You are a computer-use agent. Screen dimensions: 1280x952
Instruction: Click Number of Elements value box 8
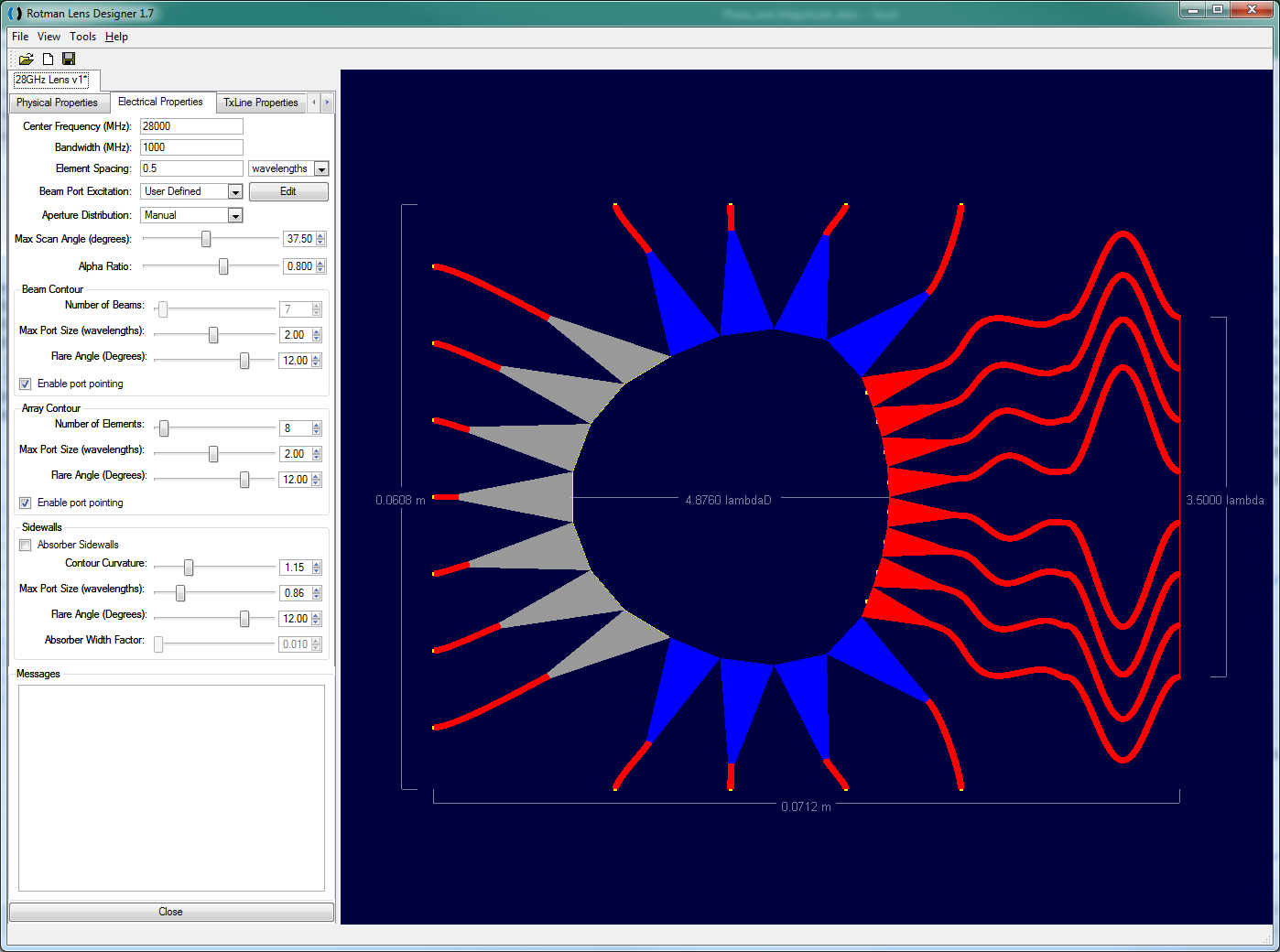pos(295,428)
